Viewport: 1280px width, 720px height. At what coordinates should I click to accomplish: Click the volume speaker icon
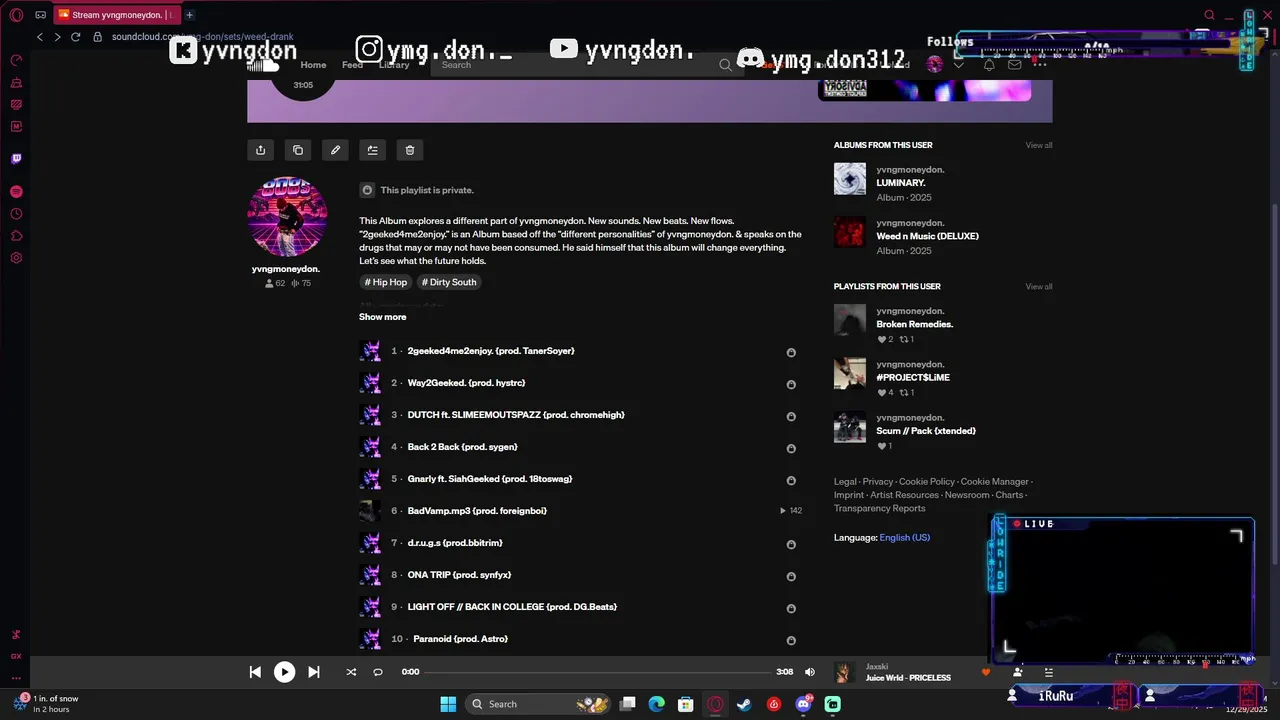pos(810,672)
